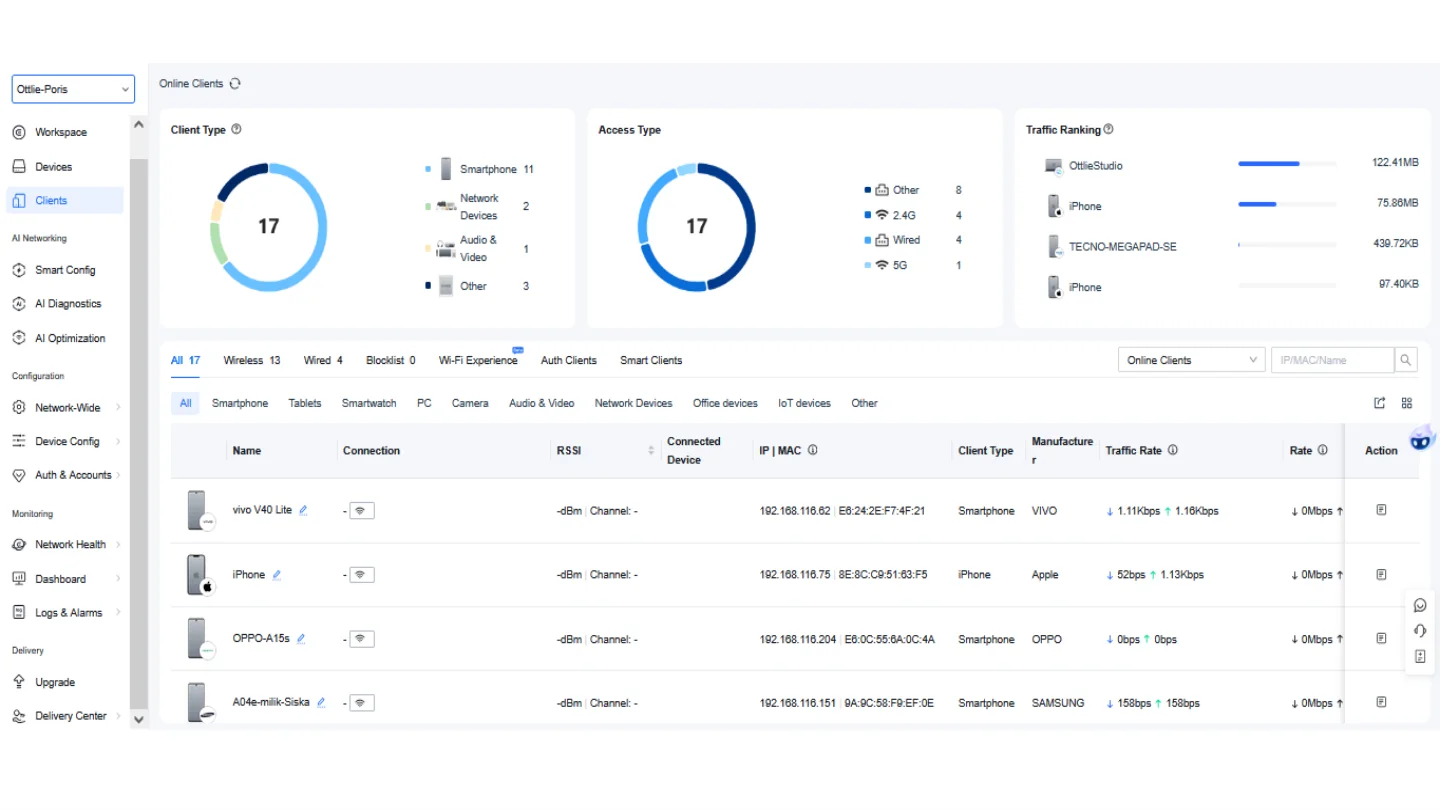
Task: Filter clients by Smartphone
Action: click(240, 403)
